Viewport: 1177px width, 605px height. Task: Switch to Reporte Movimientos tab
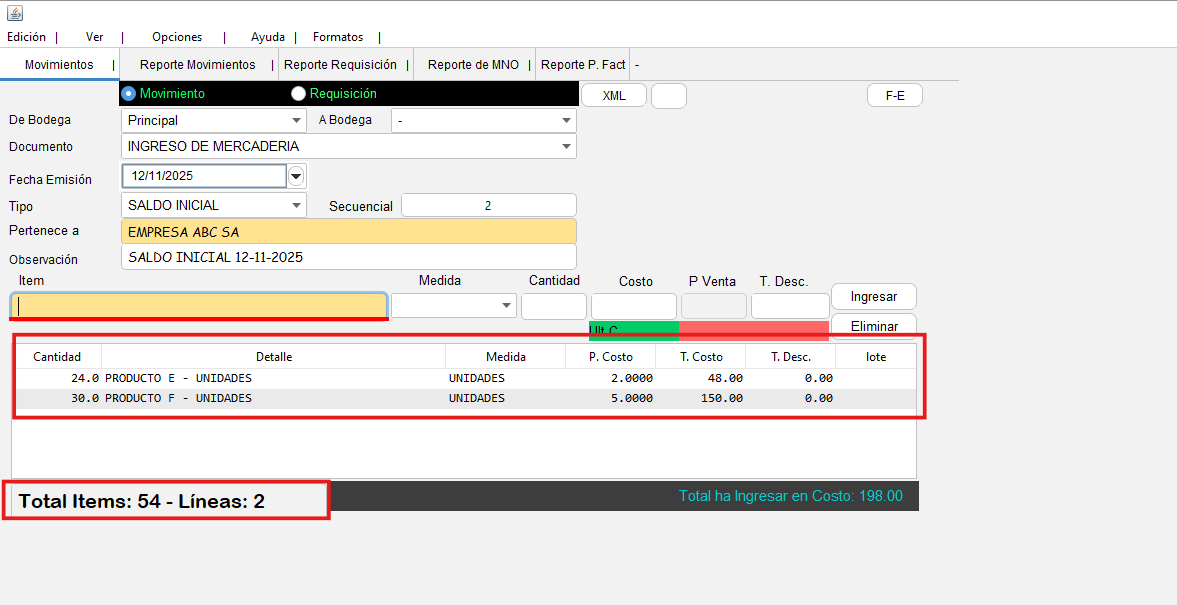[197, 65]
